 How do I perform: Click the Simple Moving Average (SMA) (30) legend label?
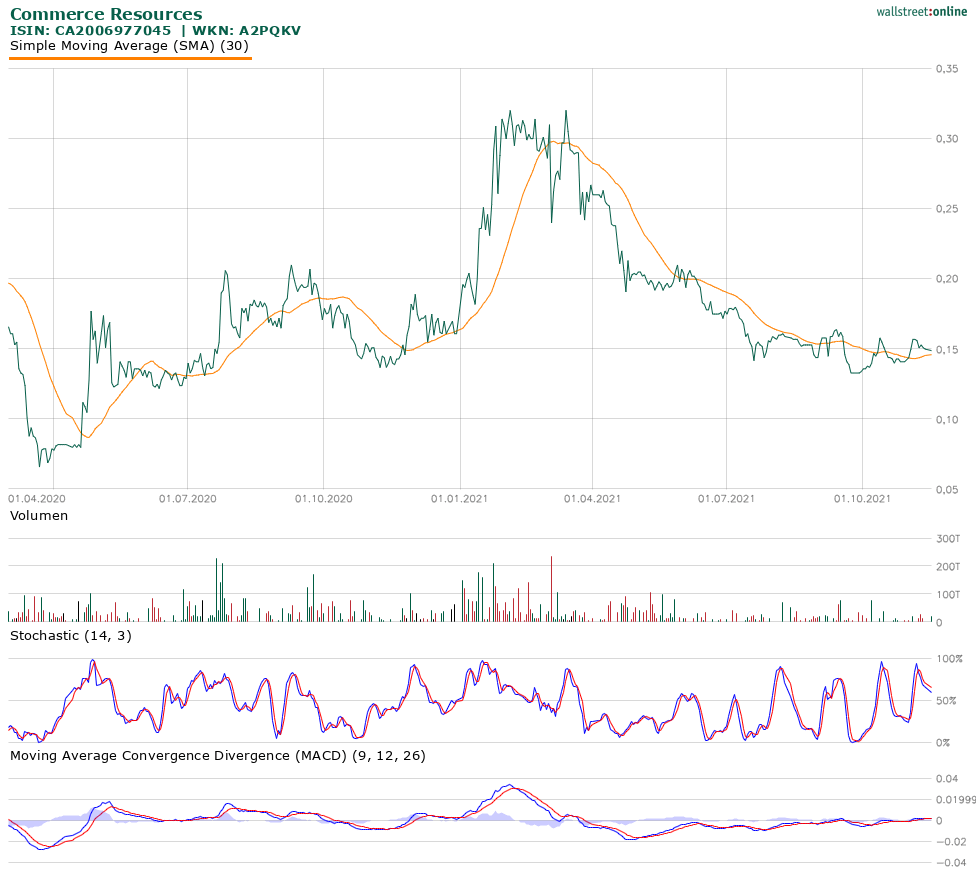click(129, 45)
